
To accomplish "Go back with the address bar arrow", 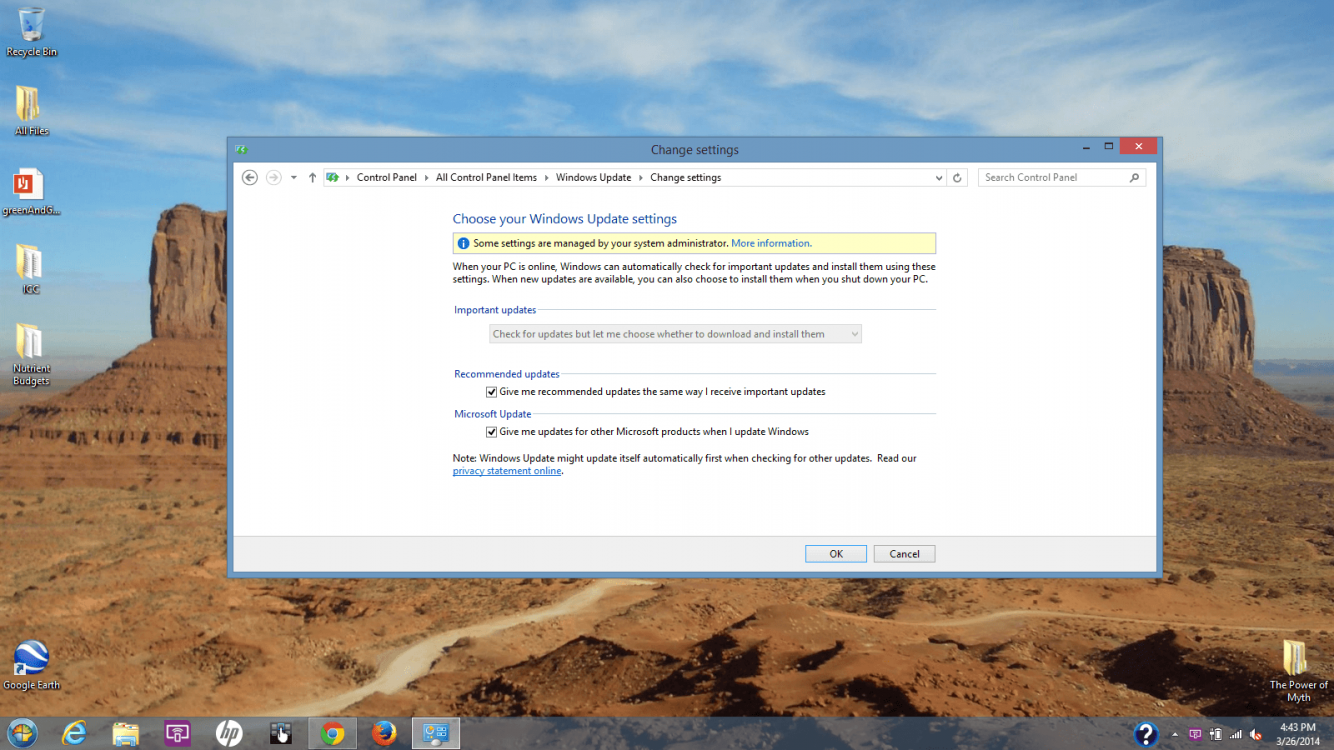I will 250,177.
